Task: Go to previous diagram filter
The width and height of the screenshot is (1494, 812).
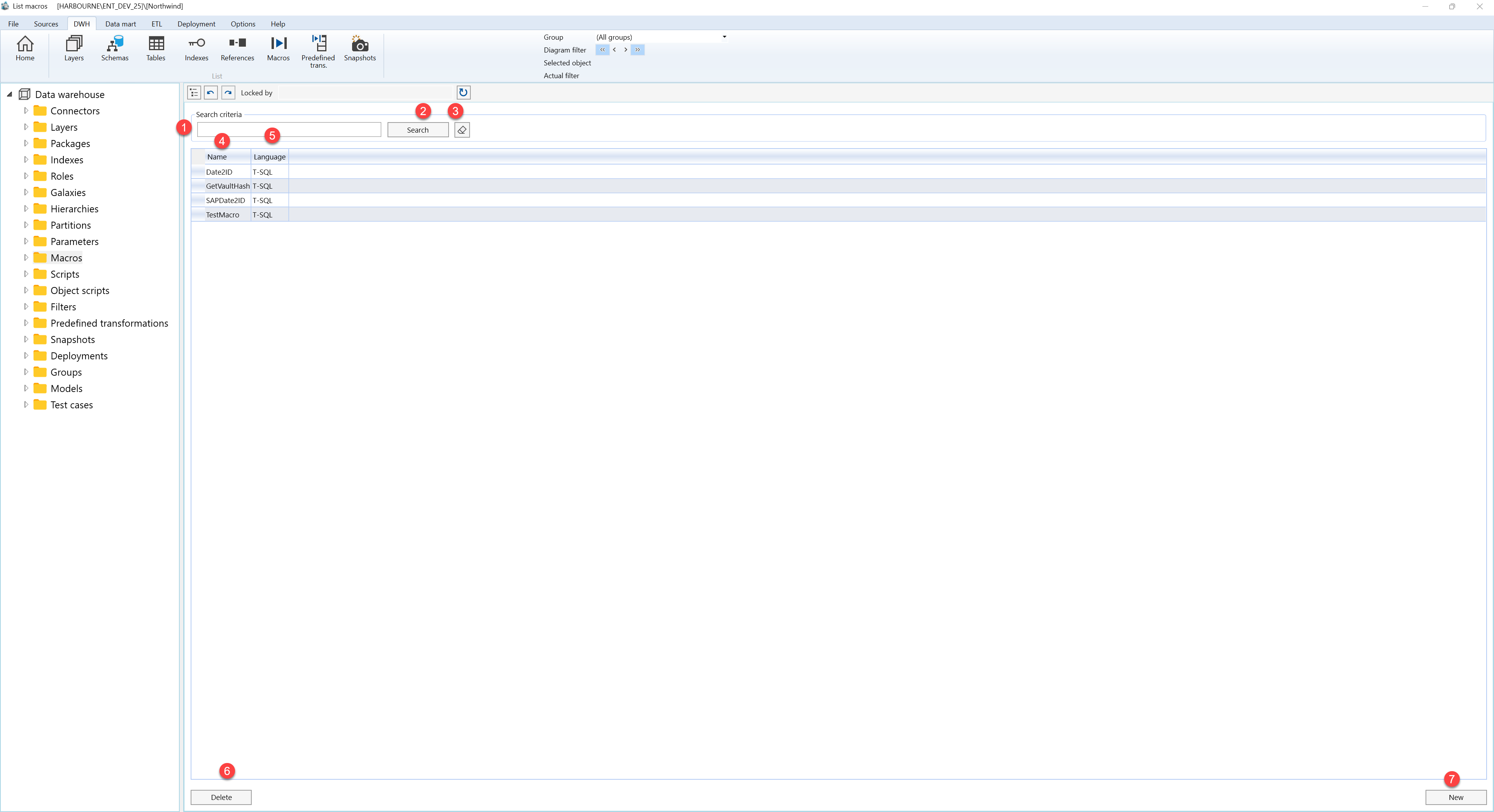Action: tap(614, 50)
